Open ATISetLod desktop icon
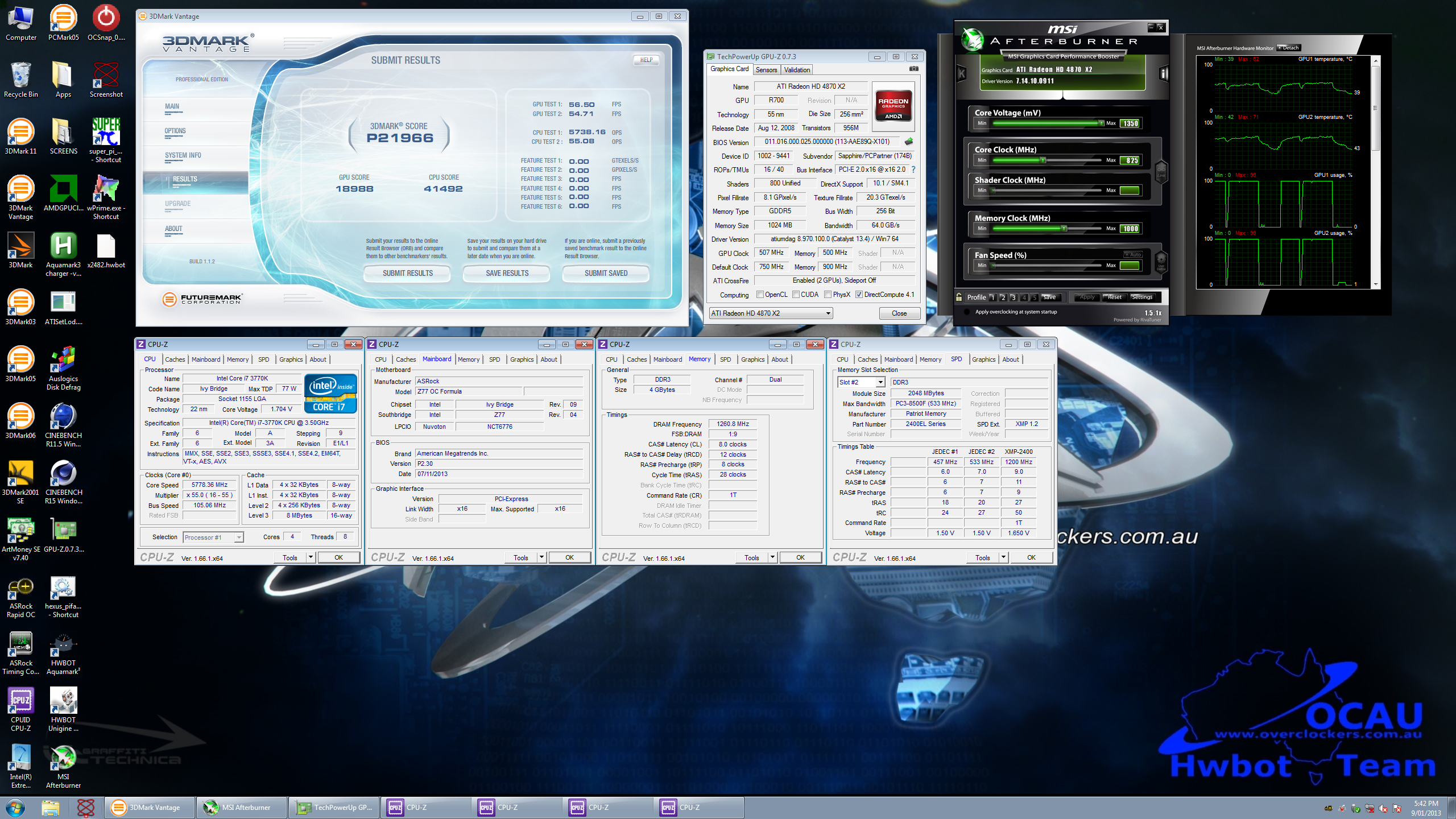The height and width of the screenshot is (819, 1456). pos(63,307)
